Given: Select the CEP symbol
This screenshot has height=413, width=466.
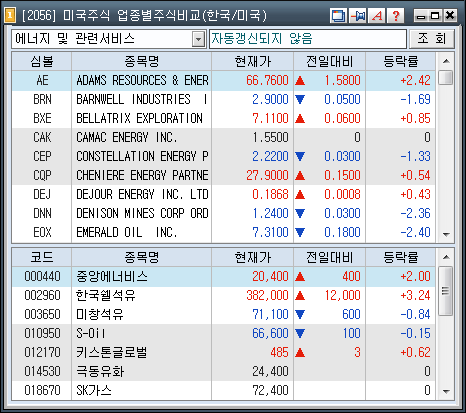Looking at the screenshot, I should pyautogui.click(x=42, y=156).
